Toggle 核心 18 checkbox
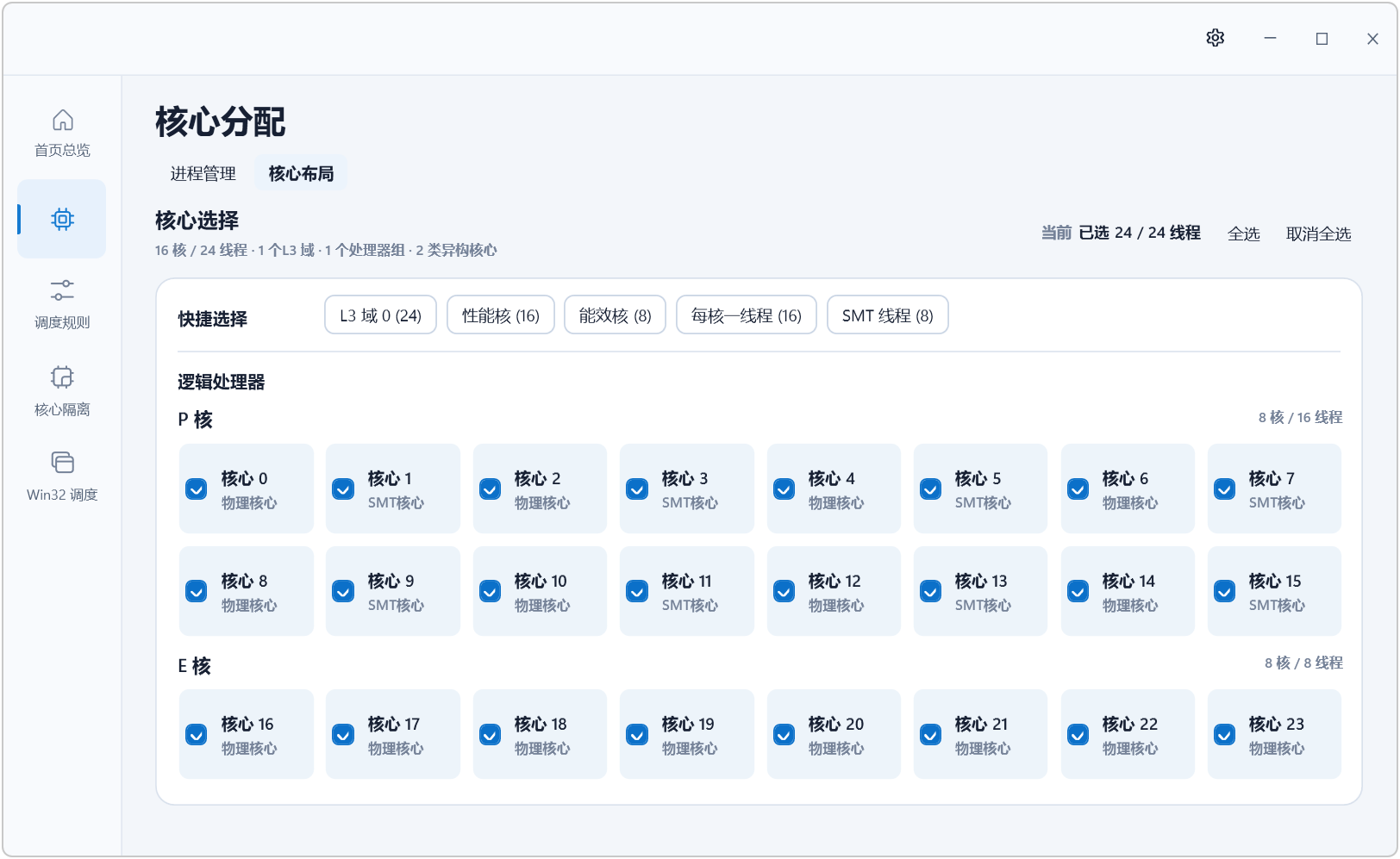 tap(490, 735)
